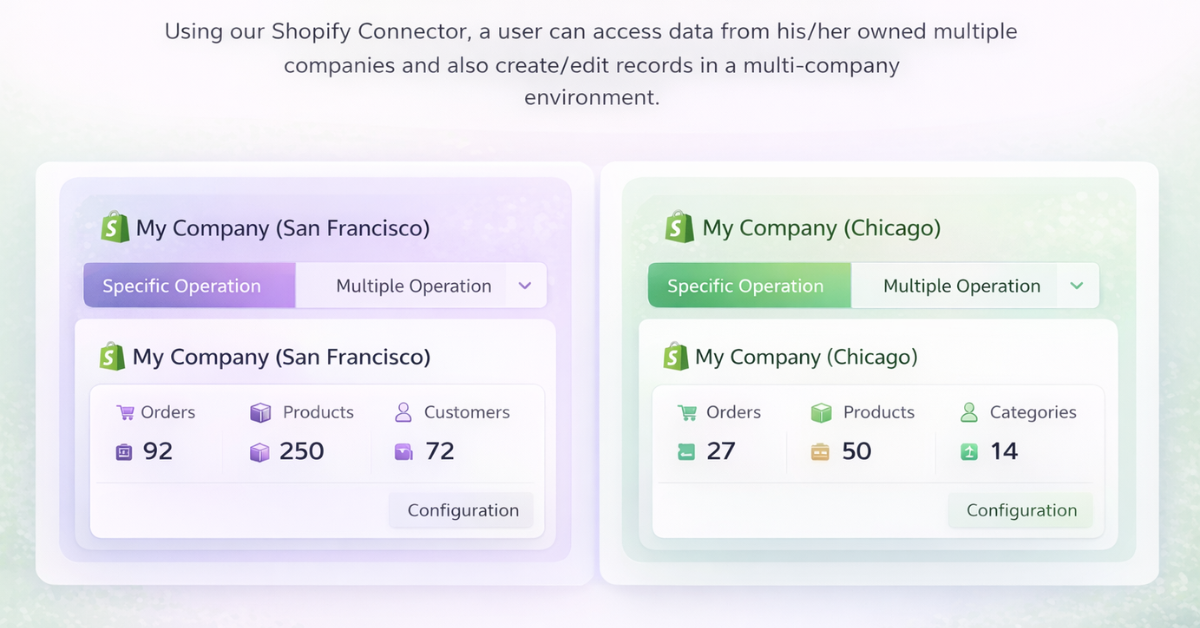Click the Shopify bag icon in San Francisco header
The width and height of the screenshot is (1200, 628).
pyautogui.click(x=115, y=228)
